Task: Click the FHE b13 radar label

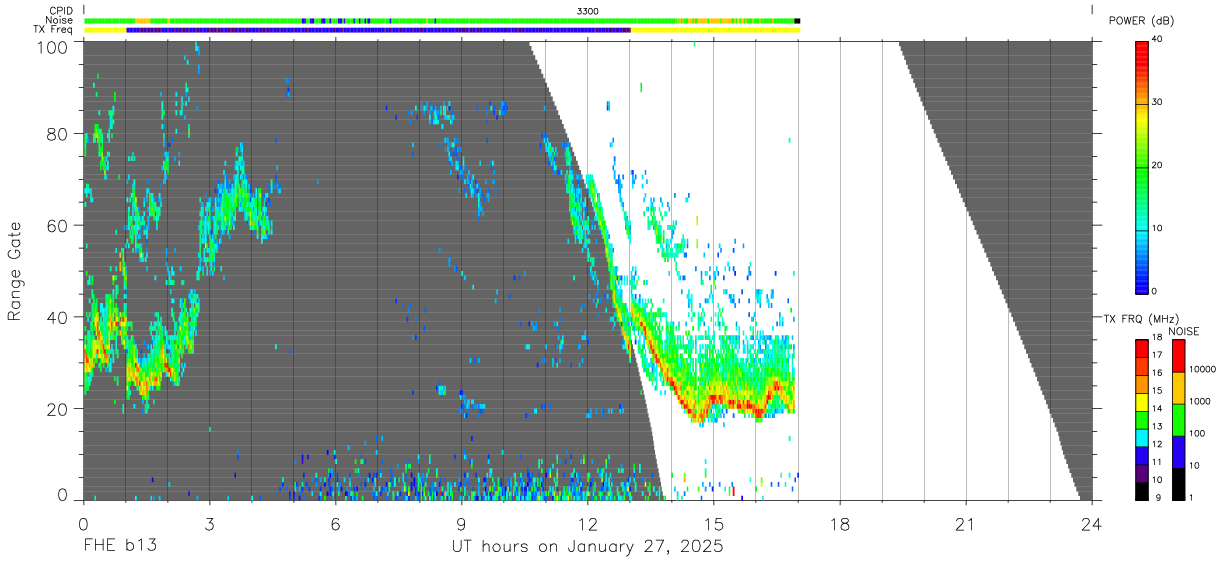Action: pos(120,547)
